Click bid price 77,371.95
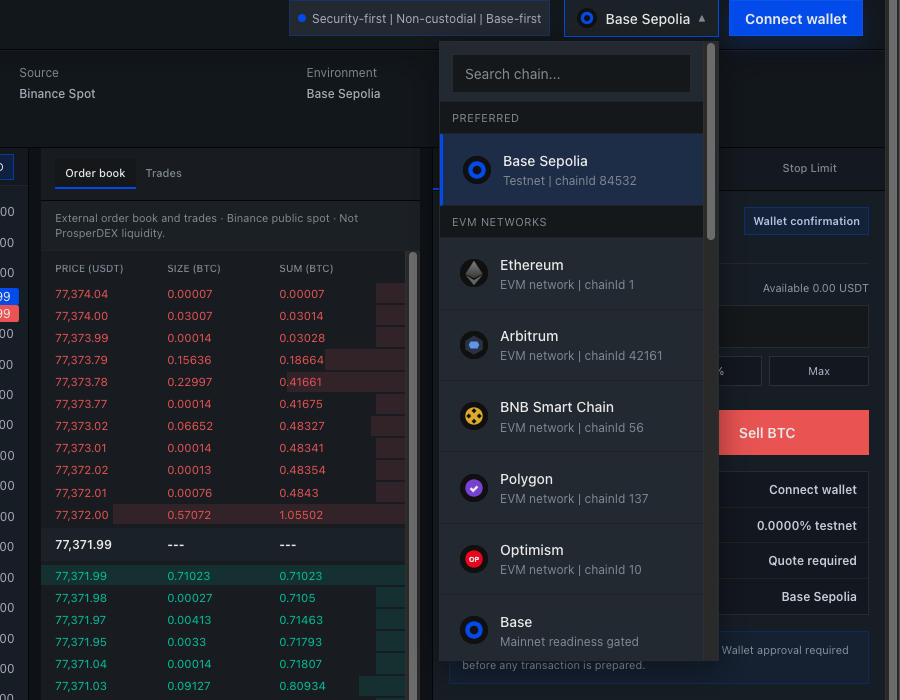900x700 pixels. click(81, 642)
